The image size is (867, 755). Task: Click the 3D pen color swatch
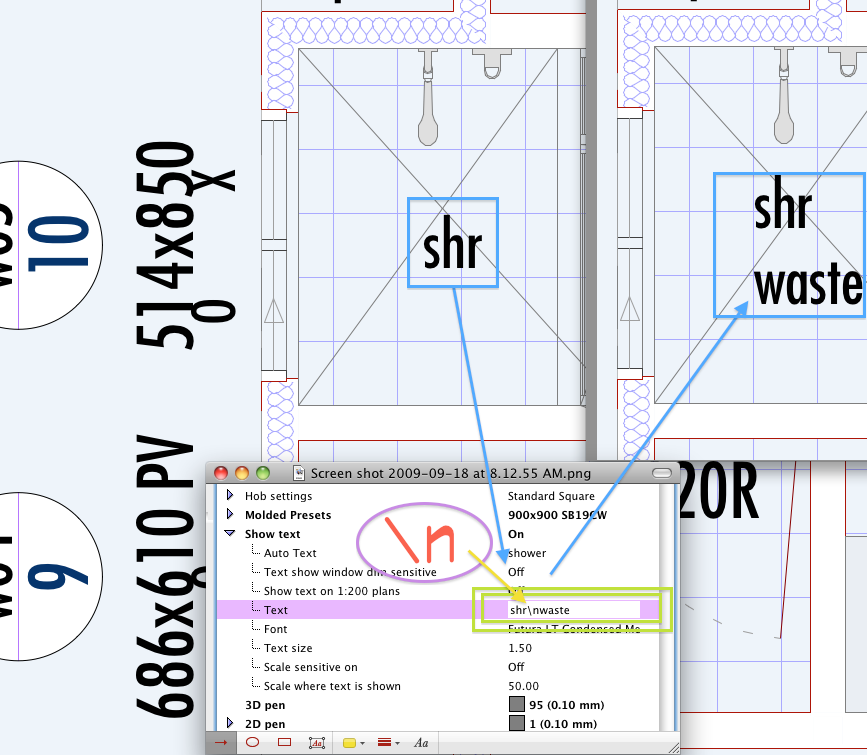click(x=516, y=704)
